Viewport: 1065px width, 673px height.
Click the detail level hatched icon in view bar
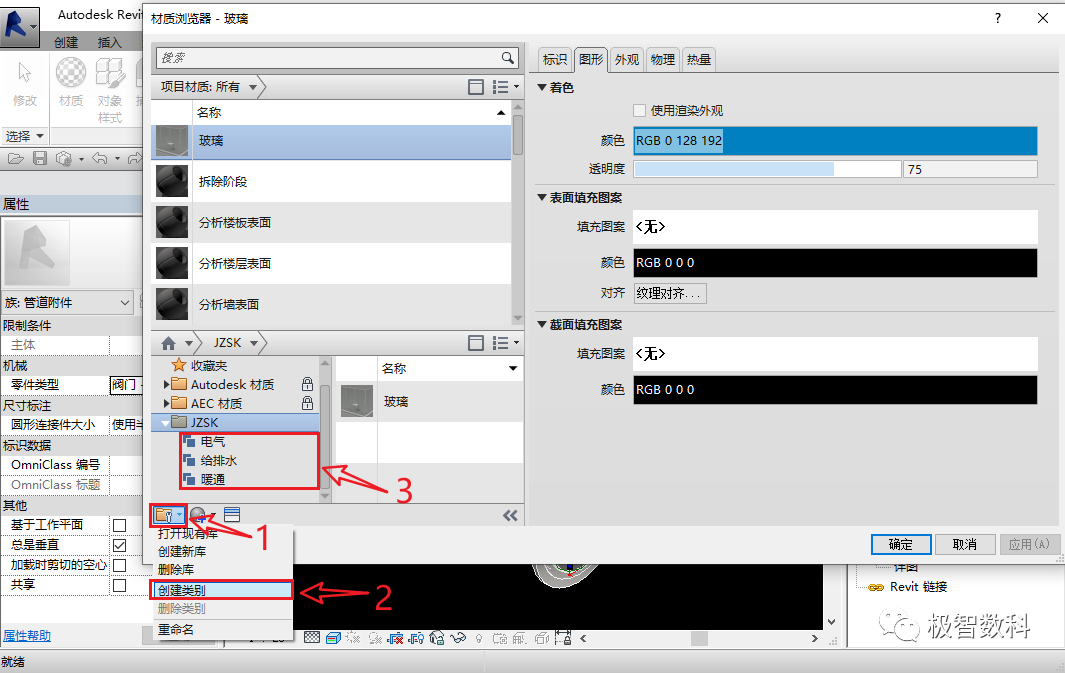coord(312,638)
